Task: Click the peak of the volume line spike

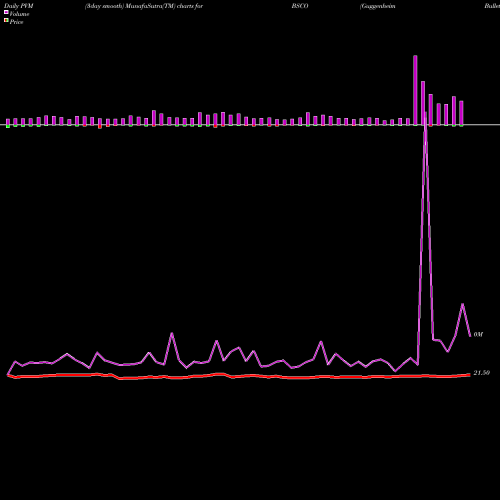Action: (425, 113)
